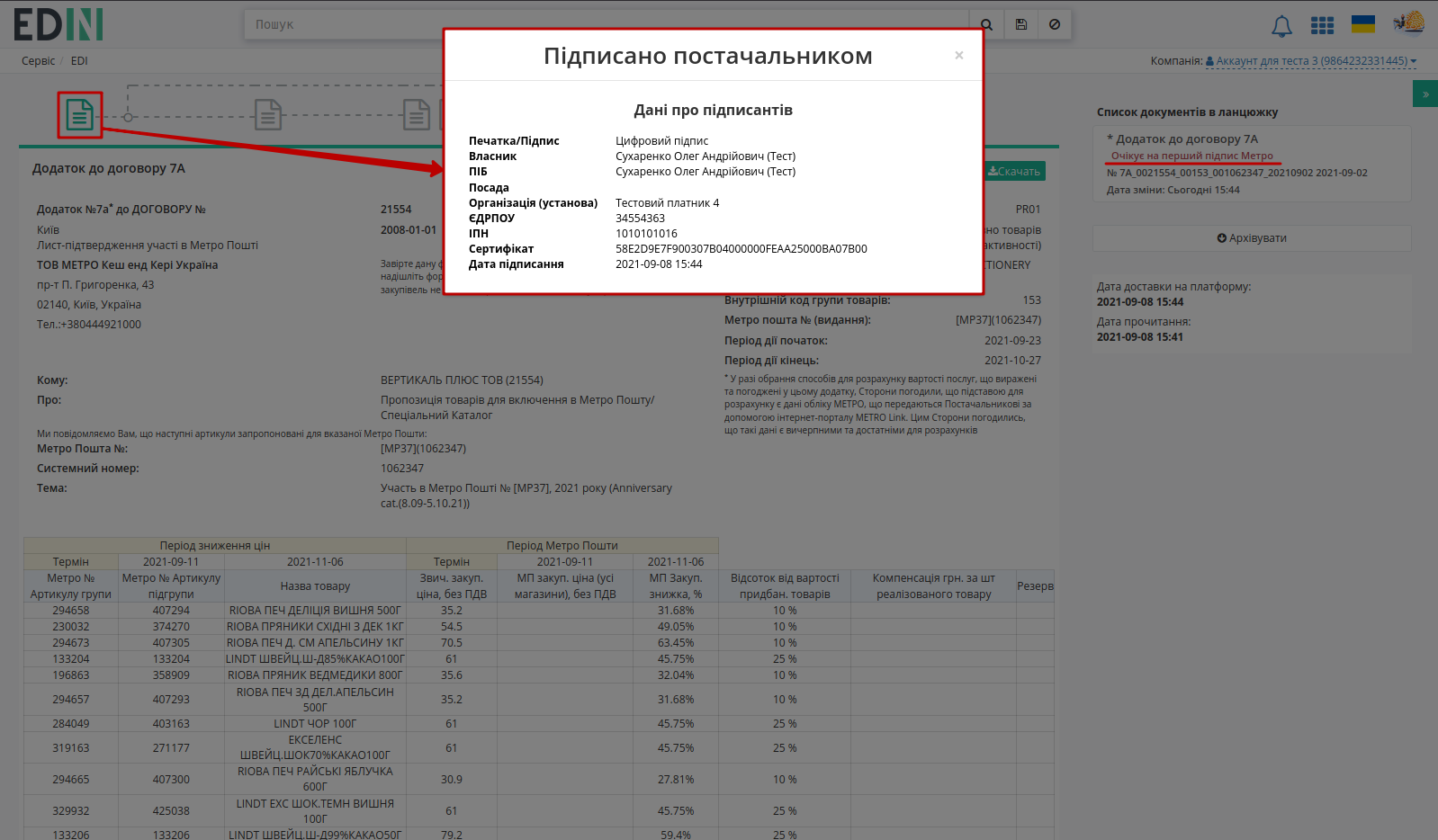
Task: Switch language via Ukrainian flag
Action: tap(1363, 23)
